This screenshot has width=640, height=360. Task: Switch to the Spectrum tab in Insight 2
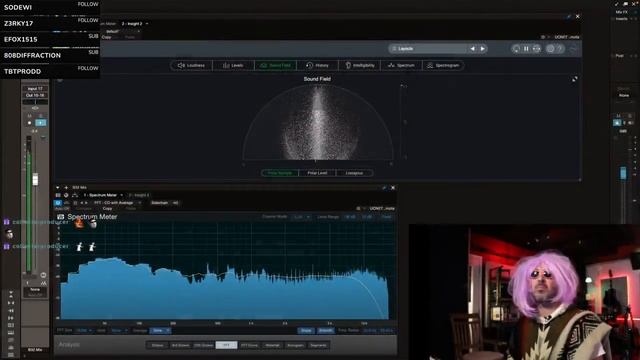pos(401,65)
